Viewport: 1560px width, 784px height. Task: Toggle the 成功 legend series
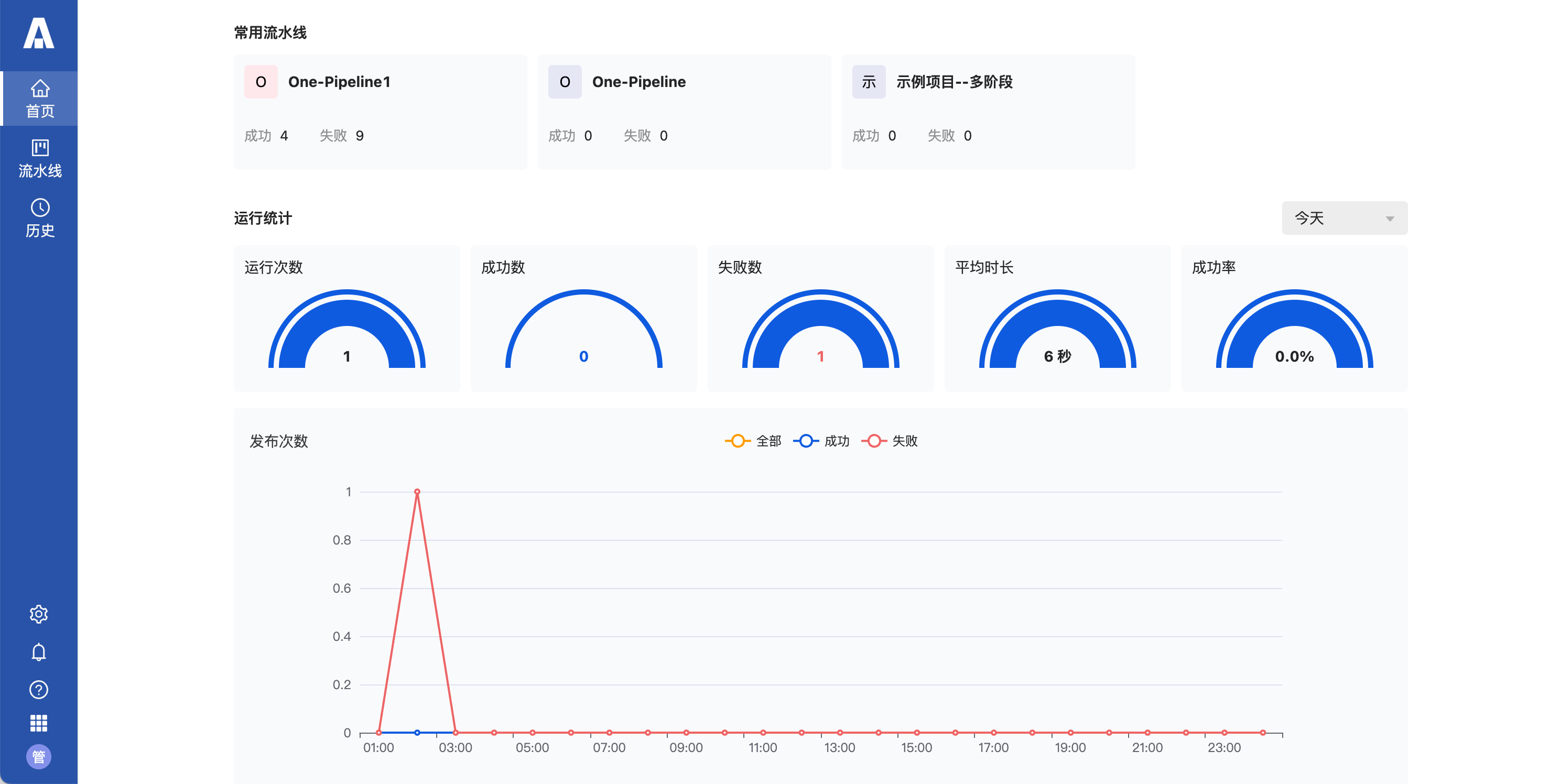pyautogui.click(x=821, y=441)
